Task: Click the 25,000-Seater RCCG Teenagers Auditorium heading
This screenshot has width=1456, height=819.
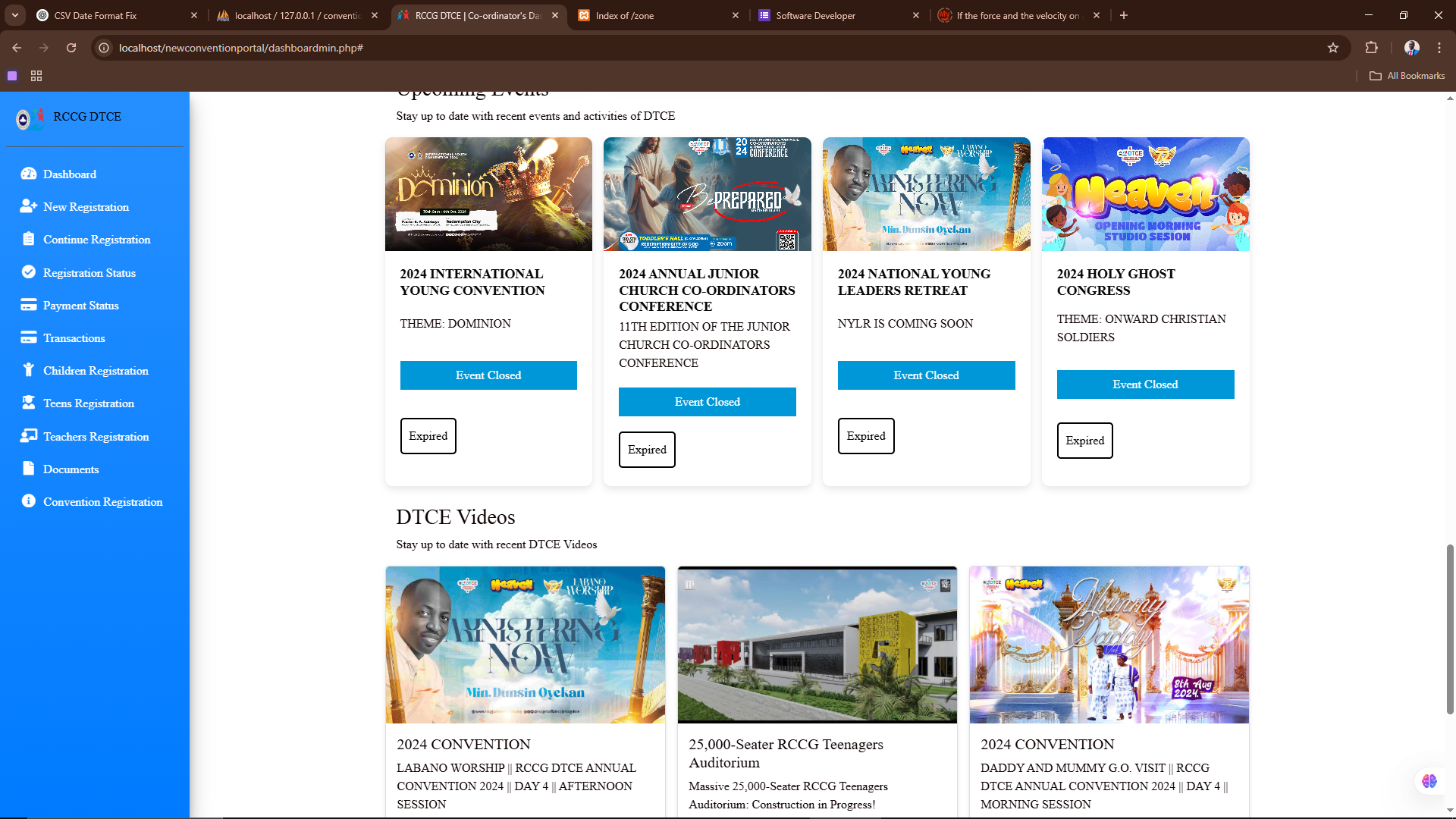Action: click(786, 754)
